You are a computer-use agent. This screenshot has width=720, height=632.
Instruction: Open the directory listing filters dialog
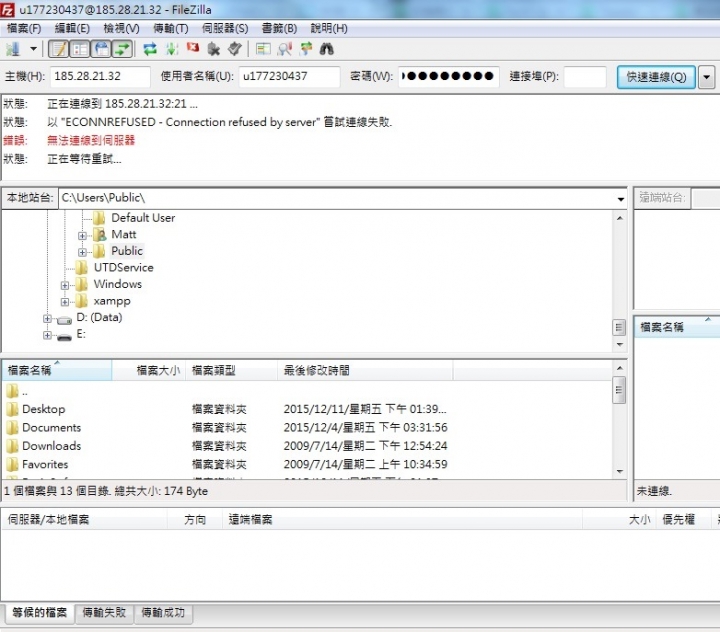(263, 49)
